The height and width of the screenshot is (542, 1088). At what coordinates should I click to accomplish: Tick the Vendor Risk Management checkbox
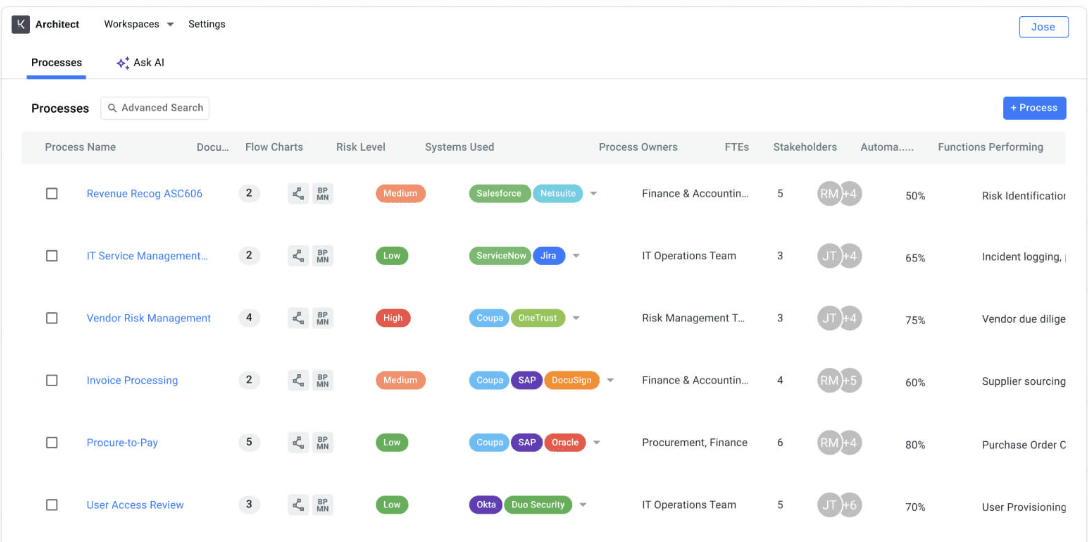(x=52, y=319)
